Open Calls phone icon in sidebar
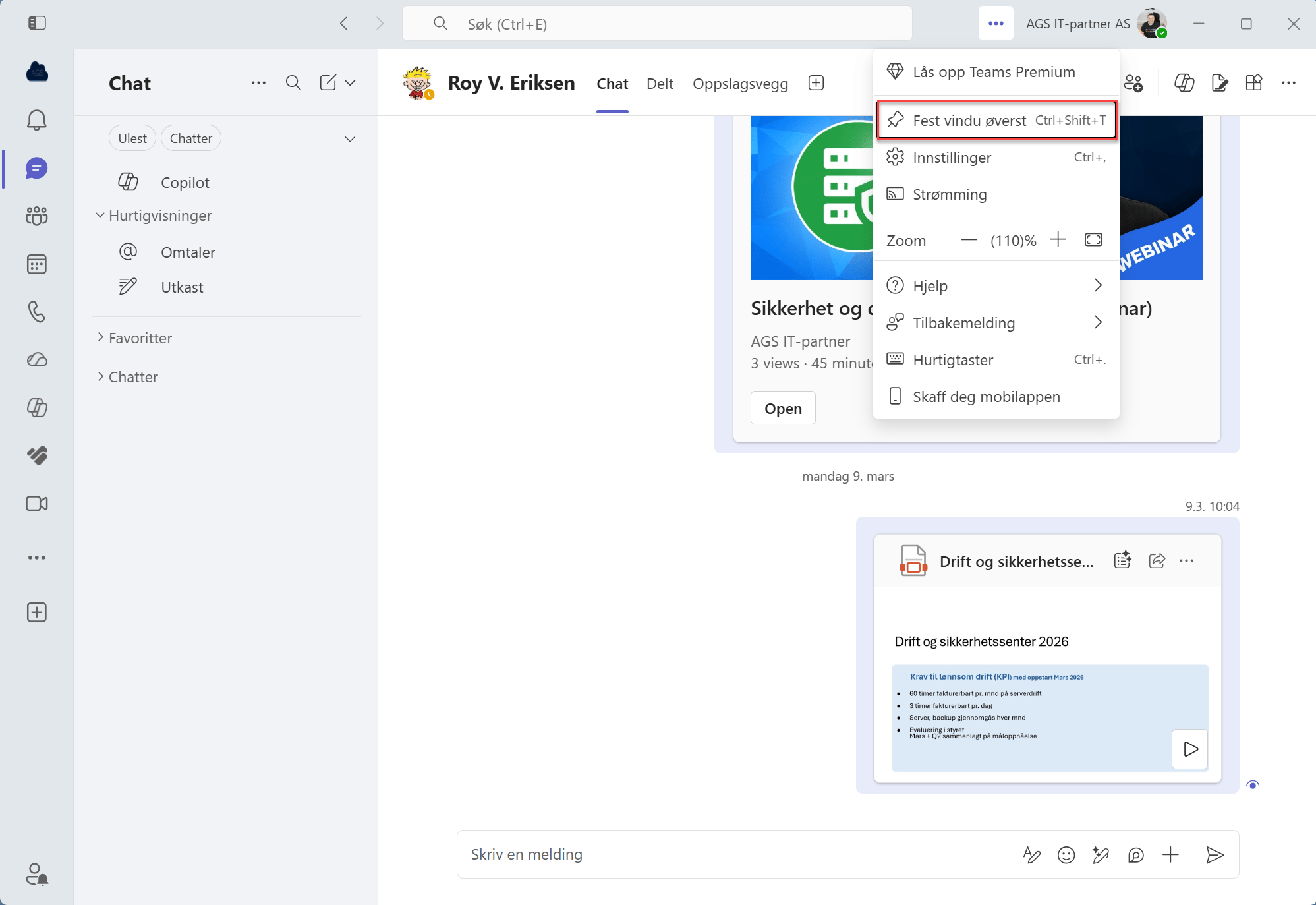Image resolution: width=1316 pixels, height=905 pixels. tap(37, 311)
